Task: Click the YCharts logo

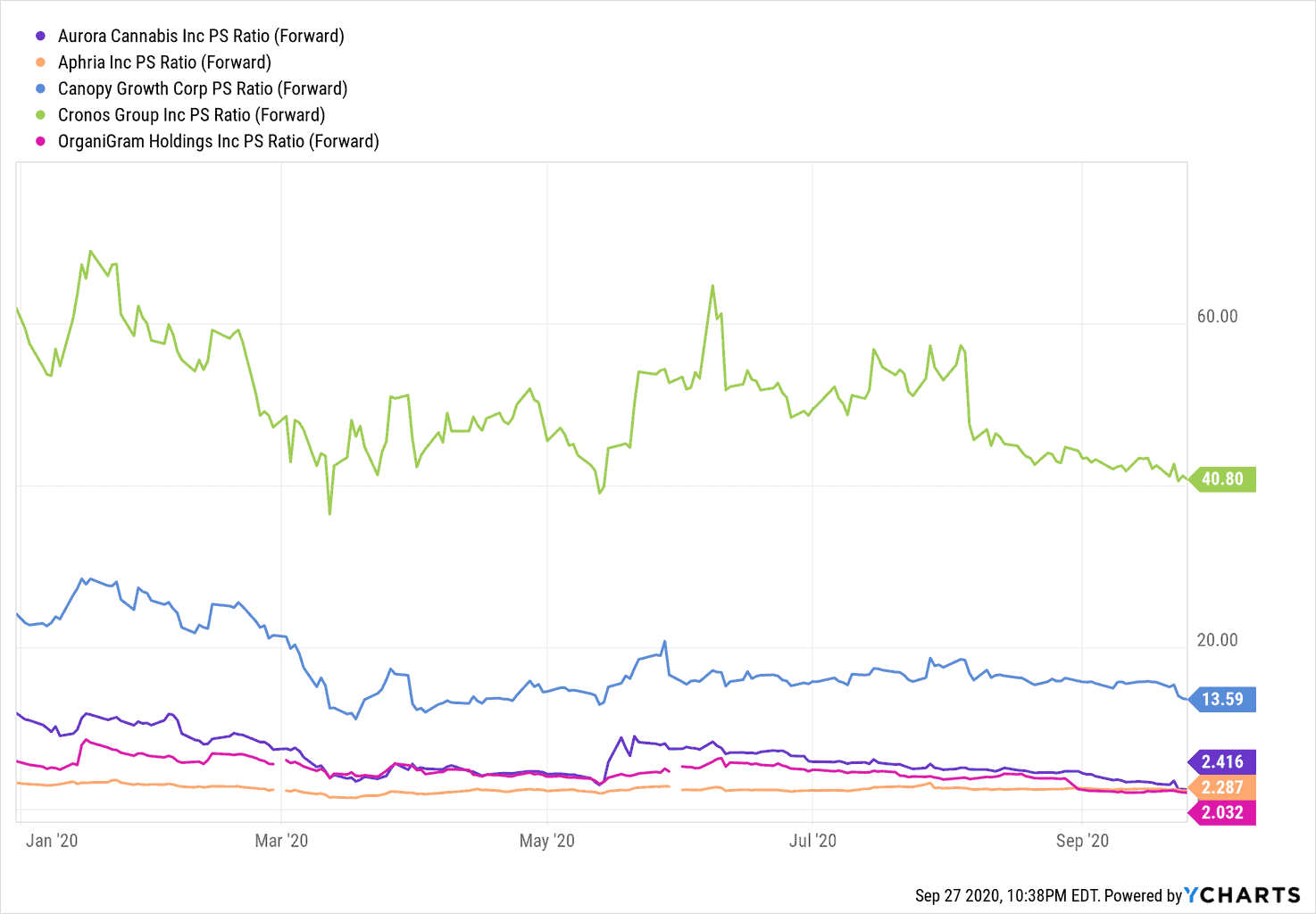Action: tap(1242, 895)
